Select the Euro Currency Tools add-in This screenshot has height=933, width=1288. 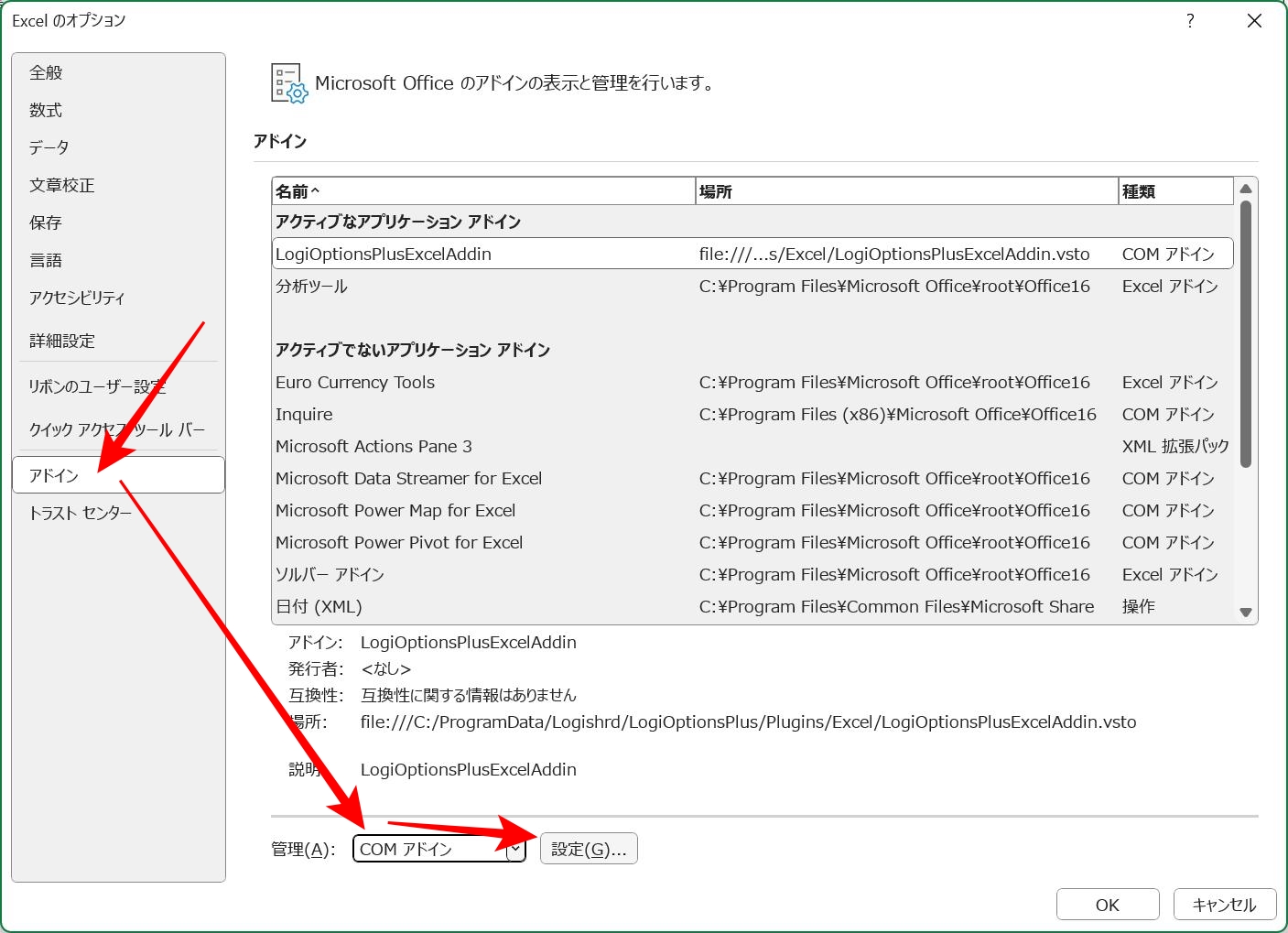[752, 382]
